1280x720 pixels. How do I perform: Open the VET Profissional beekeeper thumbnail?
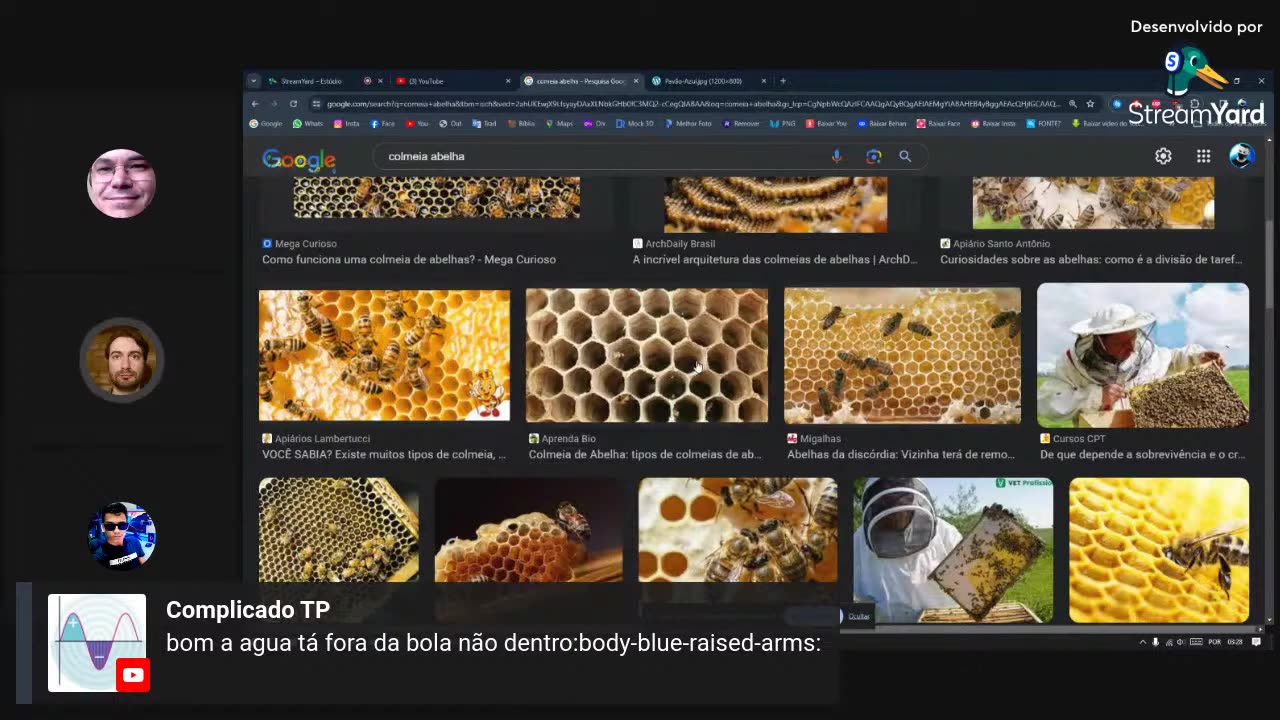(953, 549)
